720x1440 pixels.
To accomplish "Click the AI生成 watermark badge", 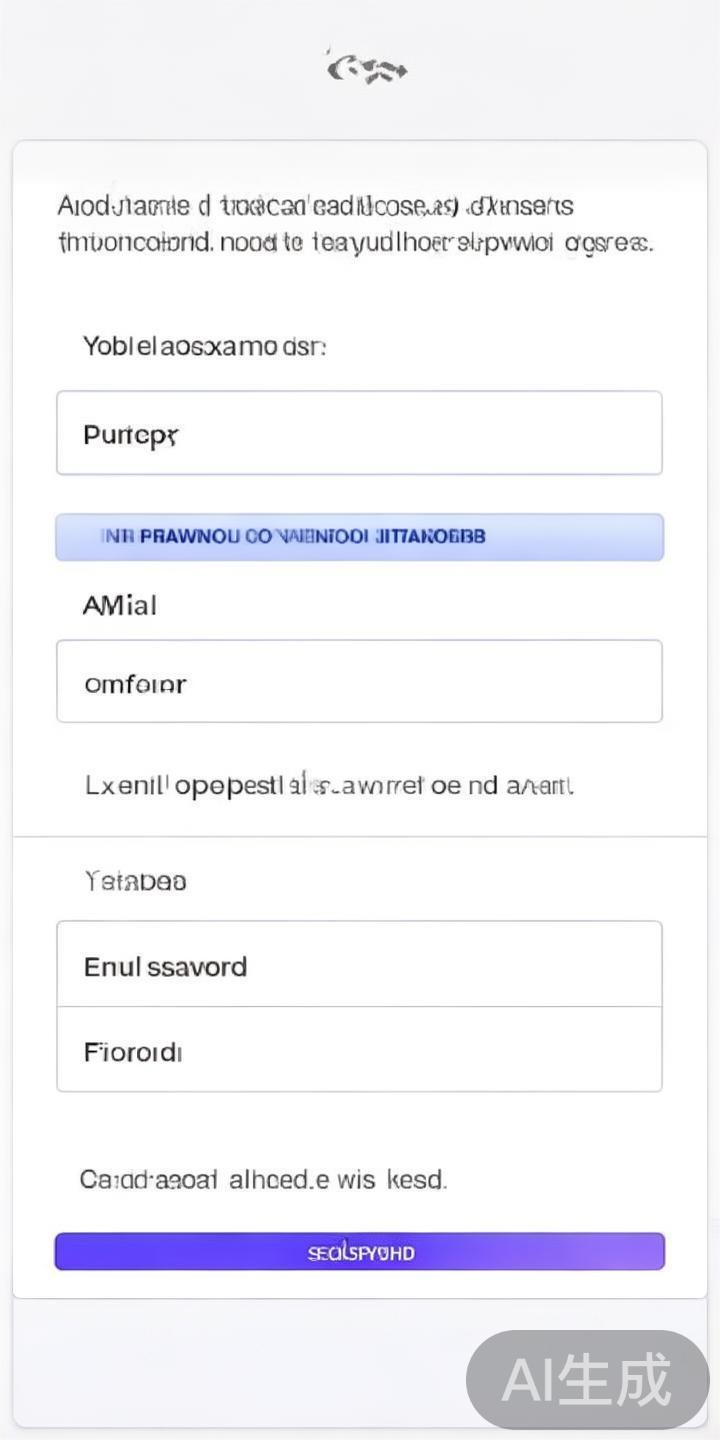I will [587, 1380].
